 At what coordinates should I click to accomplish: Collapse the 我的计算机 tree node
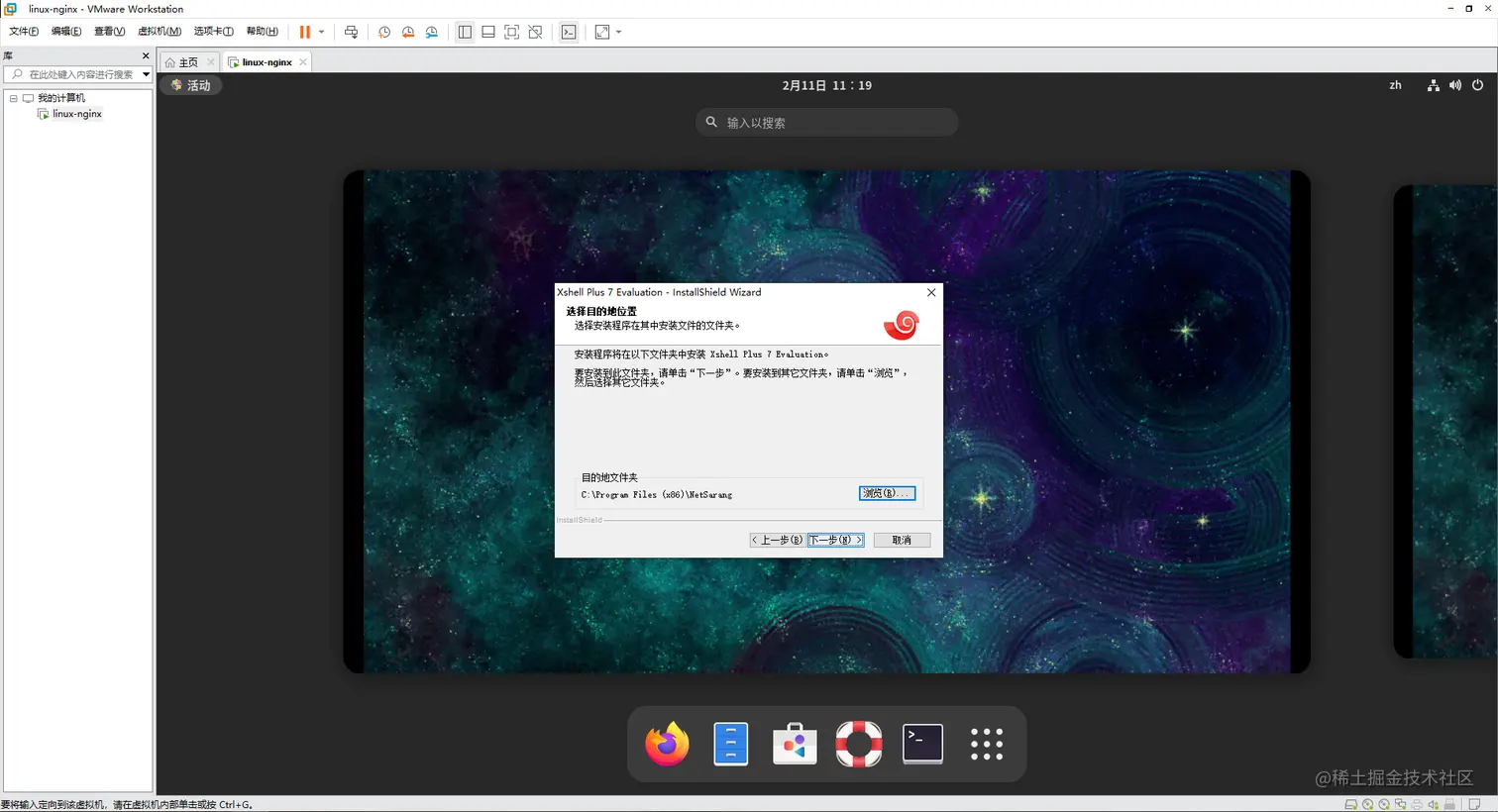pyautogui.click(x=13, y=98)
